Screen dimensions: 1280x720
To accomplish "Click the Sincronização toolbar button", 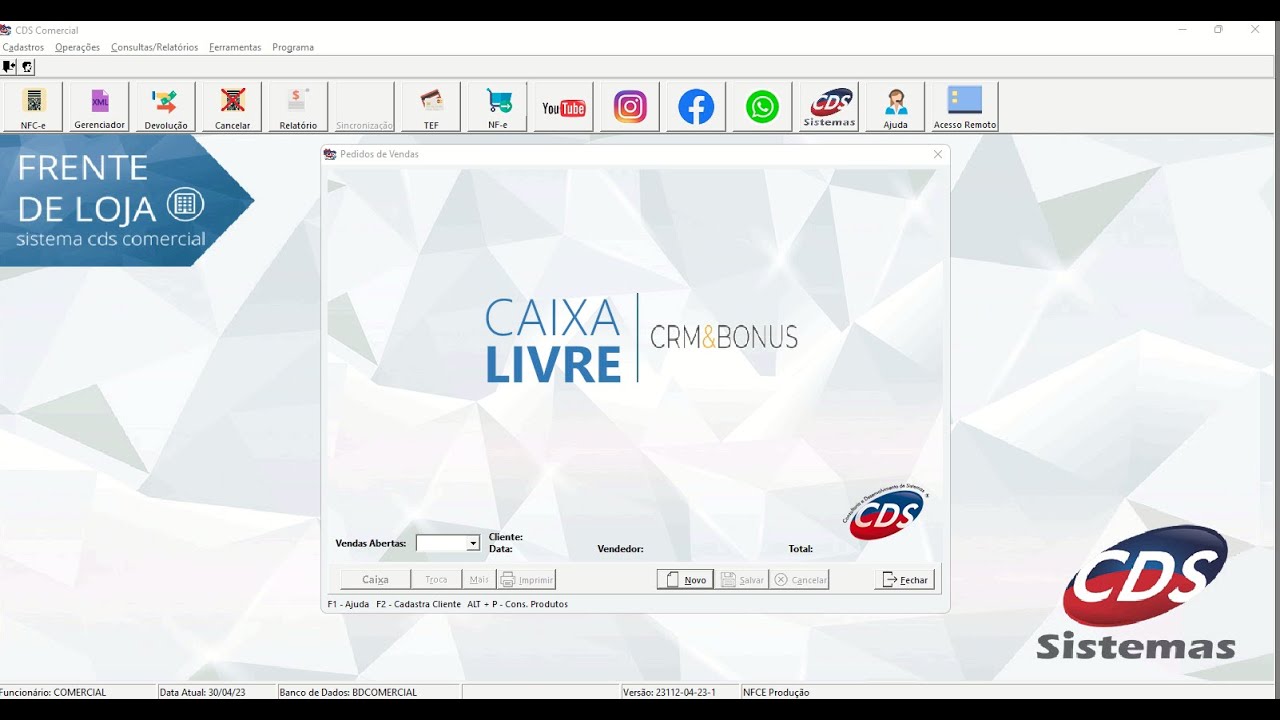I will pyautogui.click(x=364, y=107).
